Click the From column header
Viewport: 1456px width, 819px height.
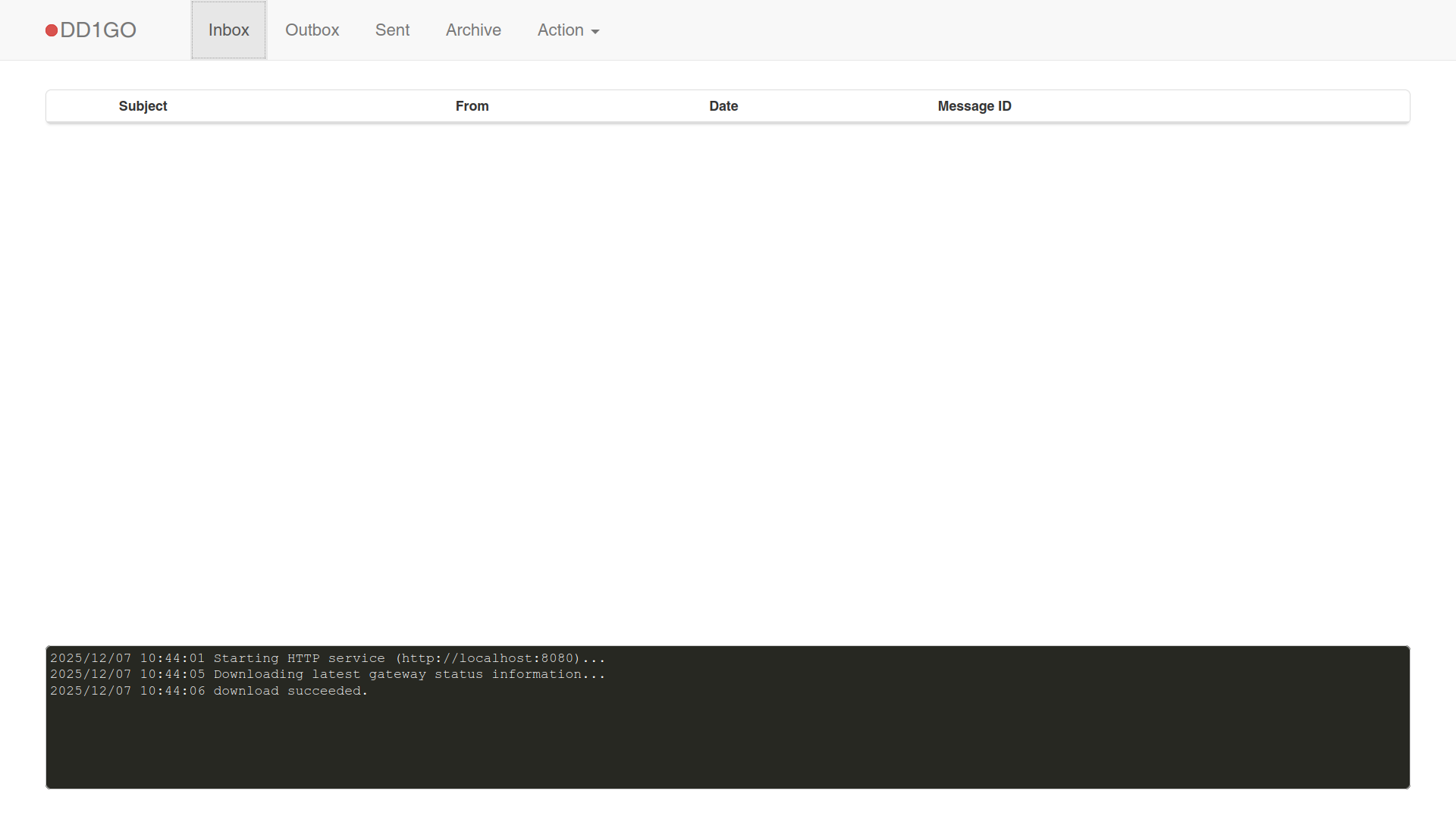[472, 106]
